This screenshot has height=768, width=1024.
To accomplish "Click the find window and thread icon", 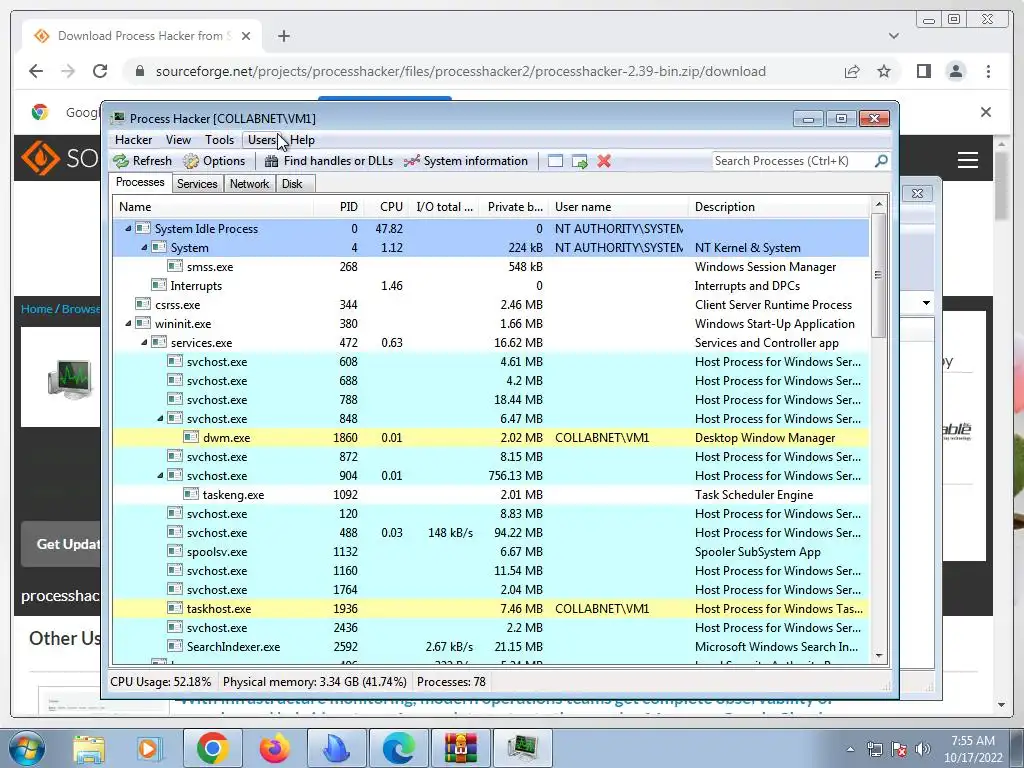I will 579,161.
